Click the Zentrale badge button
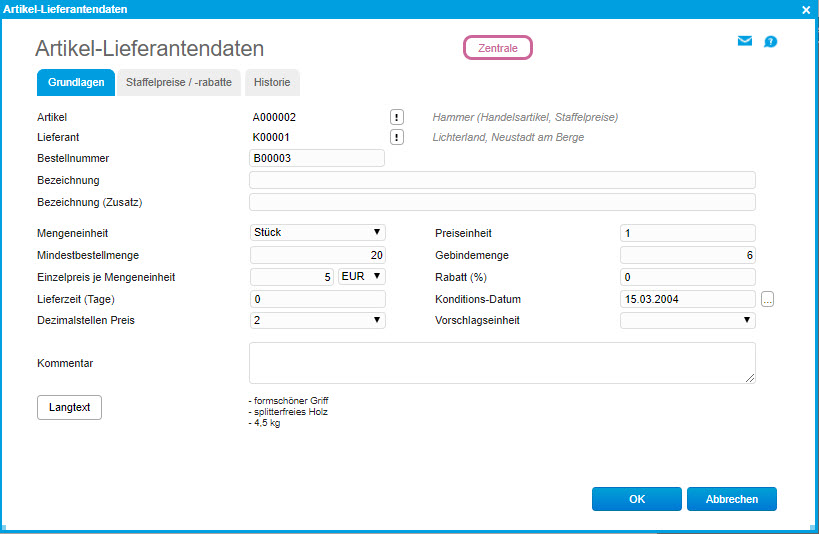This screenshot has width=819, height=534. (x=498, y=47)
